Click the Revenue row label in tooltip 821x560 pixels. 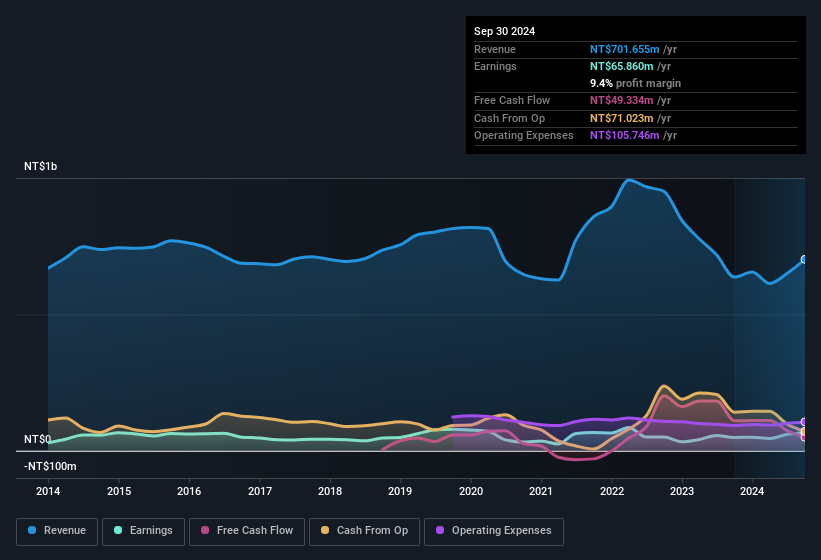point(495,49)
